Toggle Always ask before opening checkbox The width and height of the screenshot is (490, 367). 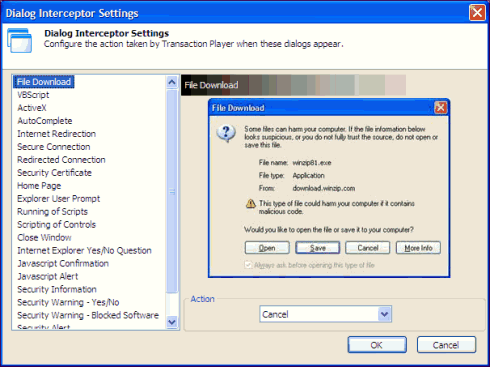[x=248, y=265]
